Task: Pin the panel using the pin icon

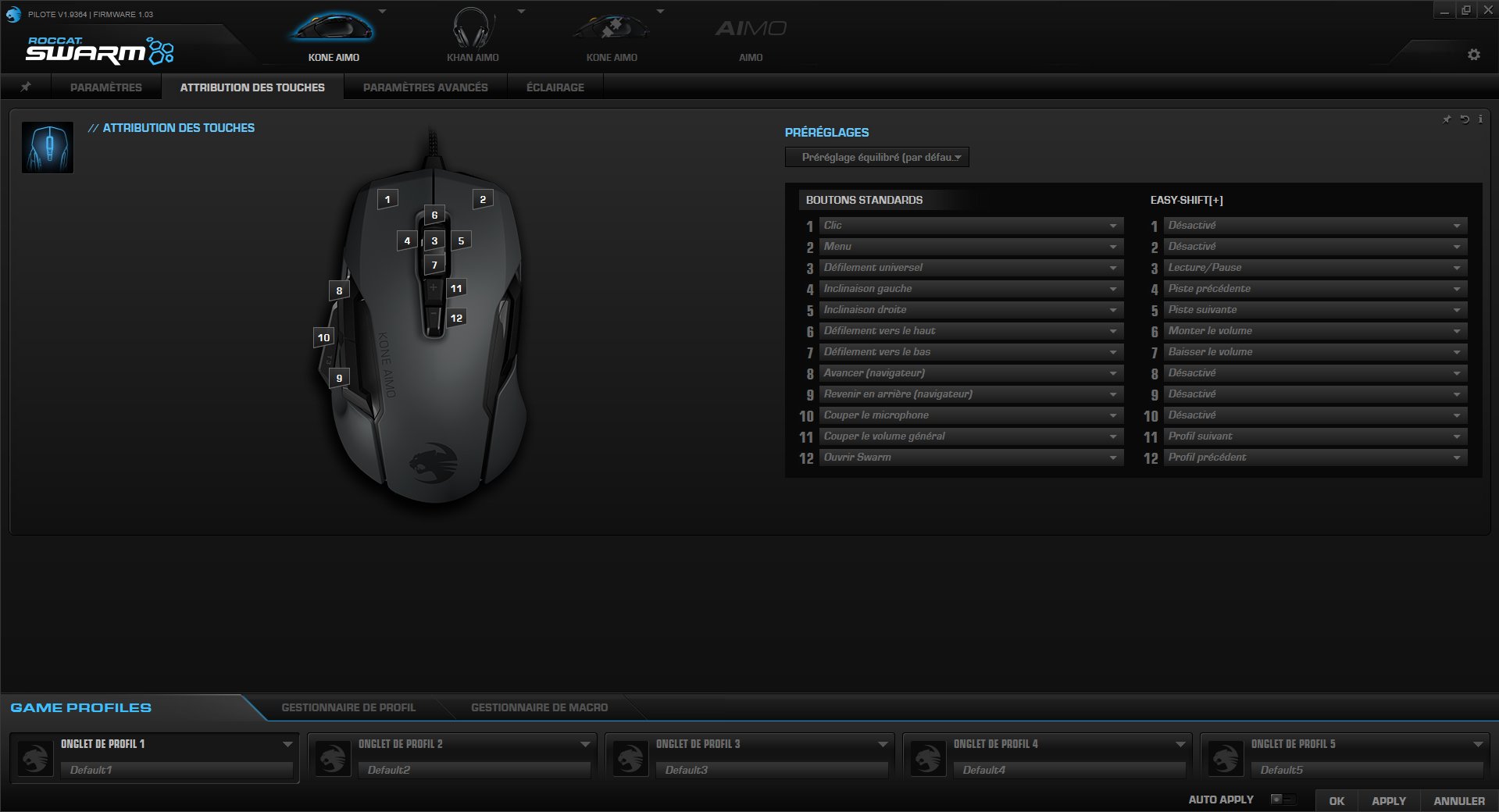Action: click(1446, 119)
